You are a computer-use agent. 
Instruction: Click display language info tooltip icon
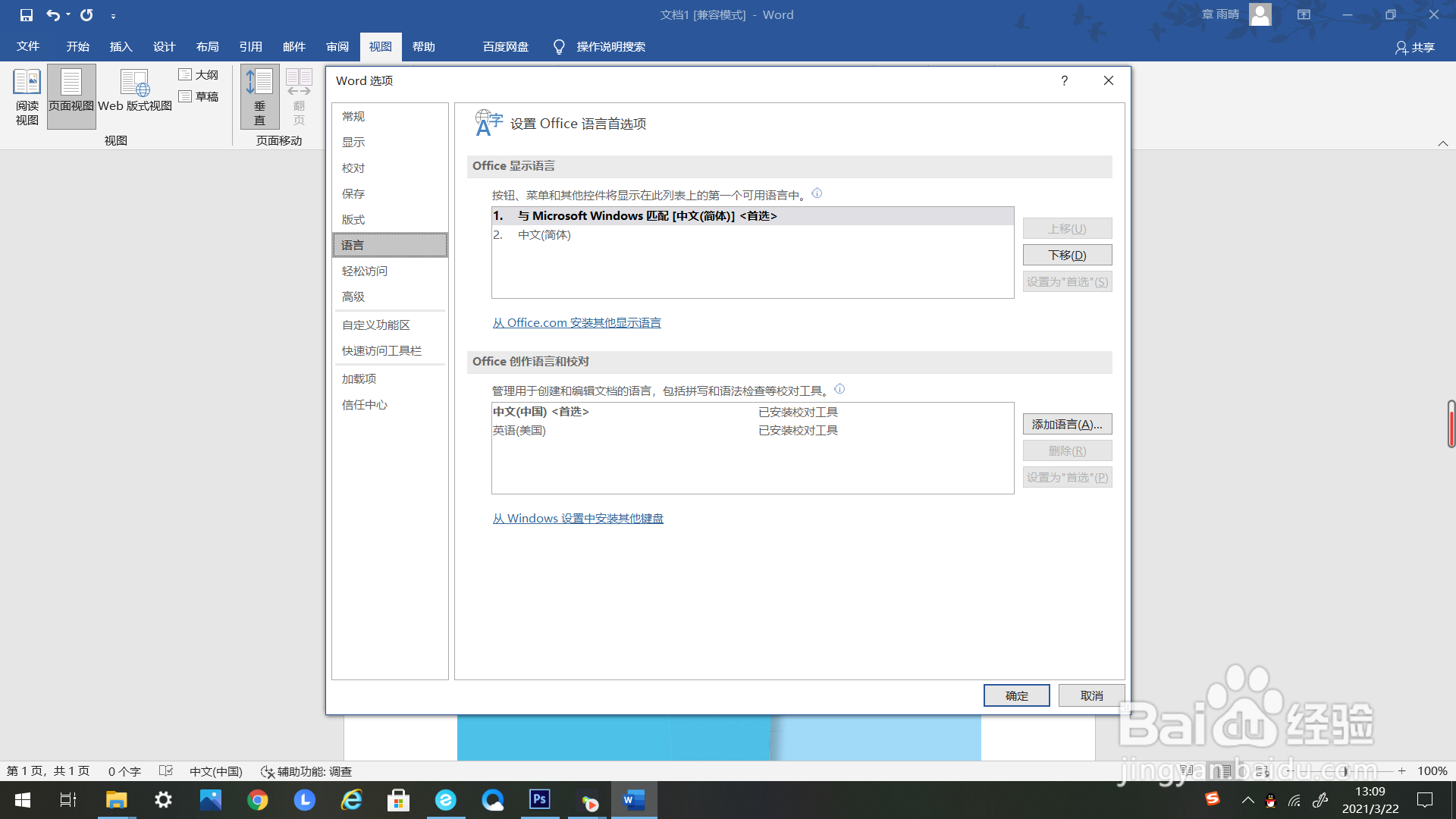point(817,194)
